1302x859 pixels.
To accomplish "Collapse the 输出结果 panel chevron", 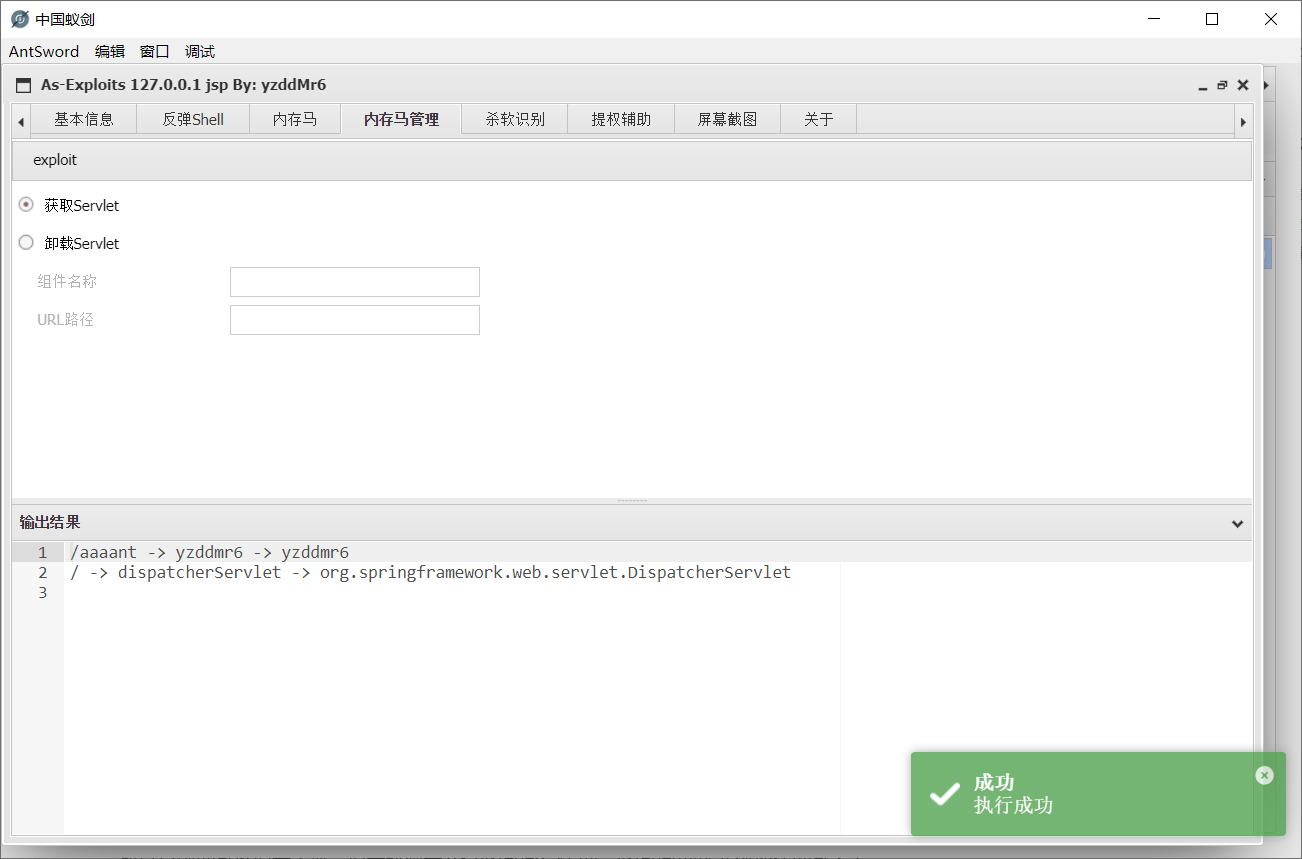I will (x=1237, y=523).
